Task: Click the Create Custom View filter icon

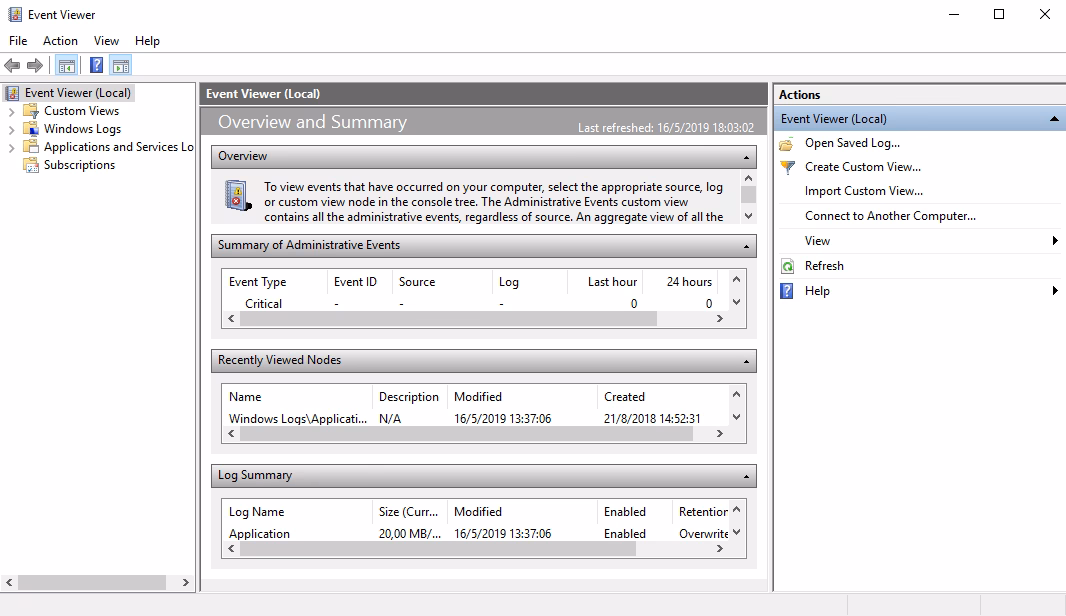Action: pos(787,167)
